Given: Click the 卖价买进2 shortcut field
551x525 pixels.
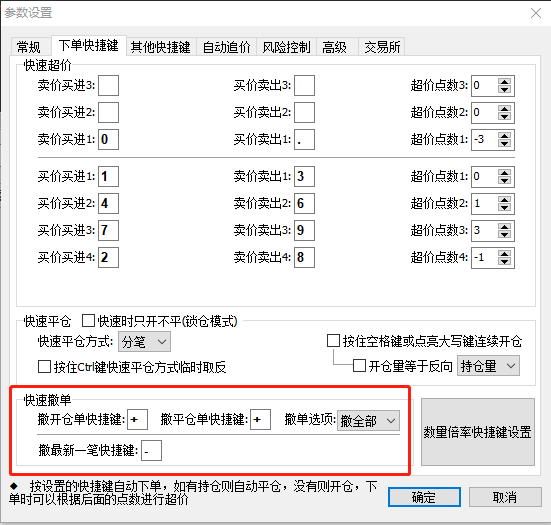Looking at the screenshot, I should (x=108, y=112).
